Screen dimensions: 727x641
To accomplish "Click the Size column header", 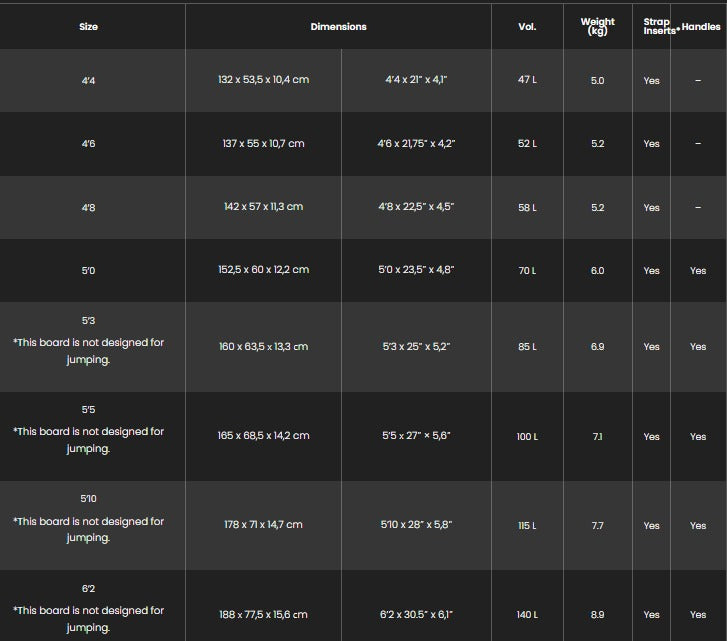I will [88, 27].
